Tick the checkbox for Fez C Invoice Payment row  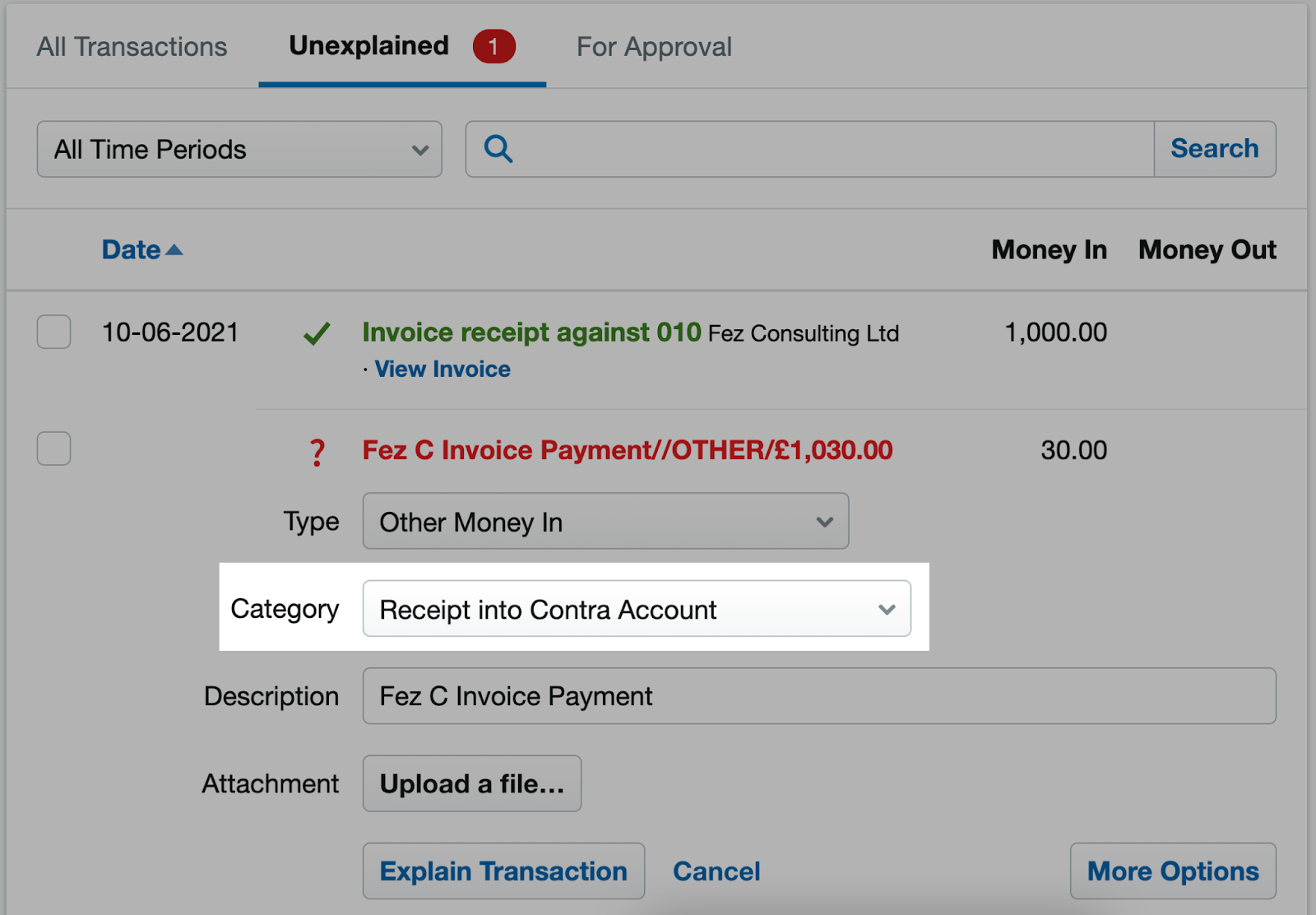click(53, 448)
